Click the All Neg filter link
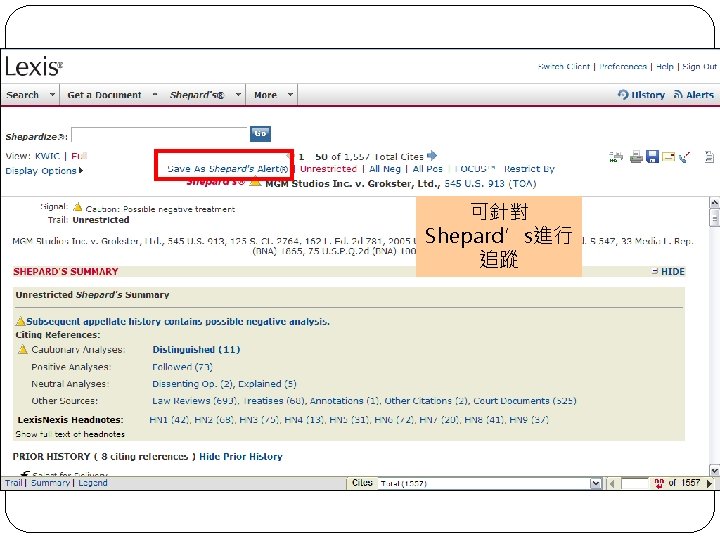The image size is (720, 540). click(x=385, y=169)
